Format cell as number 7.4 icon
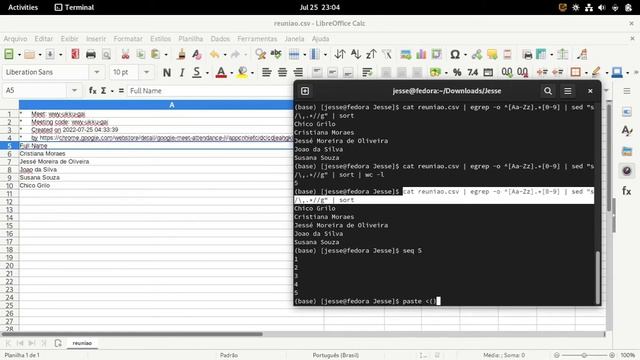This screenshot has width=640, height=360. 473,72
